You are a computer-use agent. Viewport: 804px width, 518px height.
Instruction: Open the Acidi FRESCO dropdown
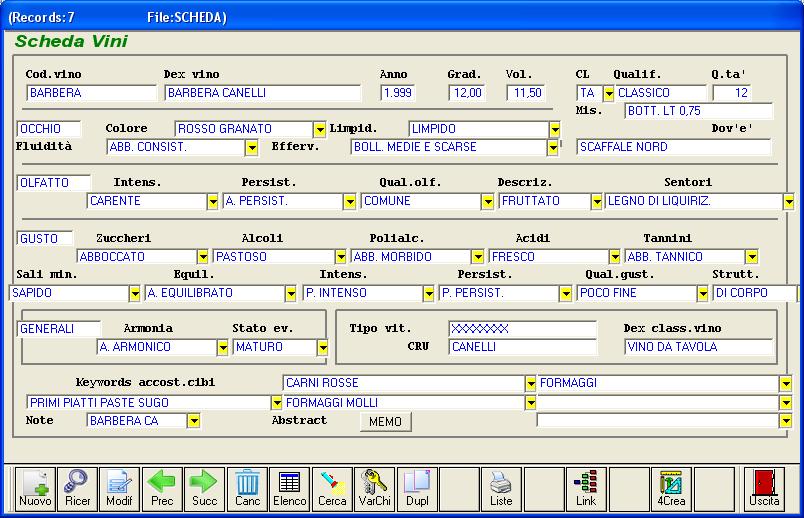pyautogui.click(x=615, y=256)
